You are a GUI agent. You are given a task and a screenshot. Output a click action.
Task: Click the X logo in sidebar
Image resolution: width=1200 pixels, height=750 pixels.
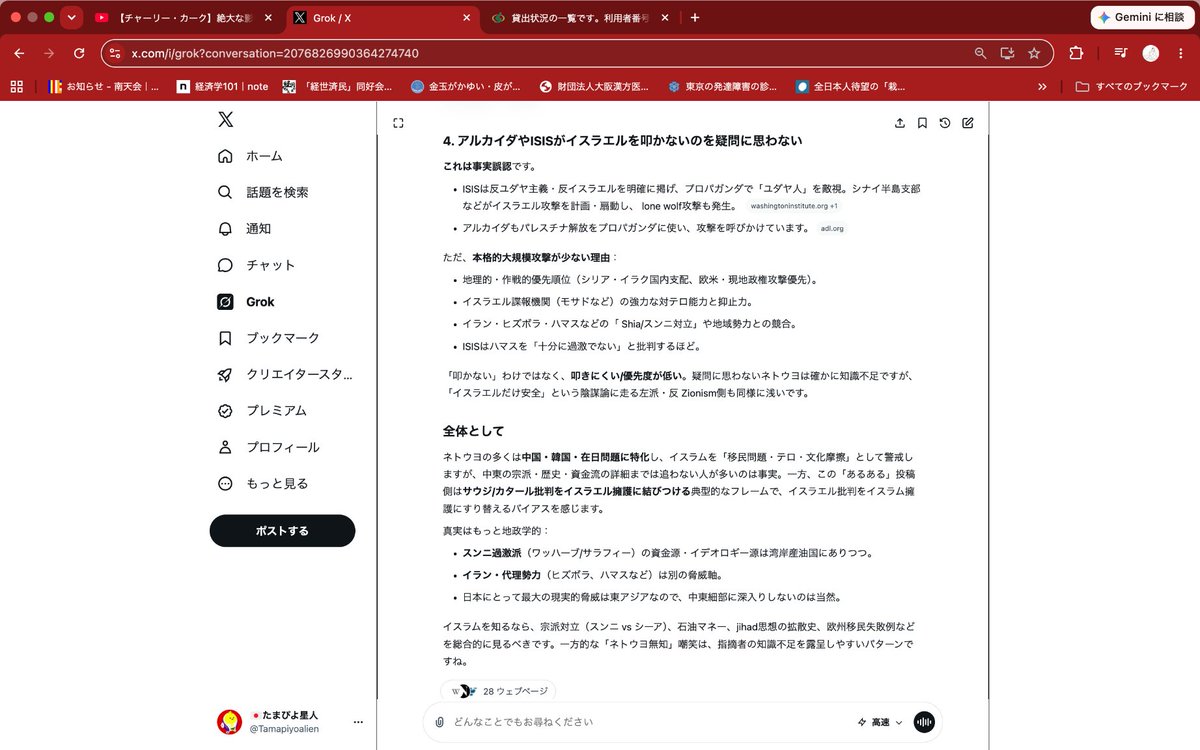(226, 120)
